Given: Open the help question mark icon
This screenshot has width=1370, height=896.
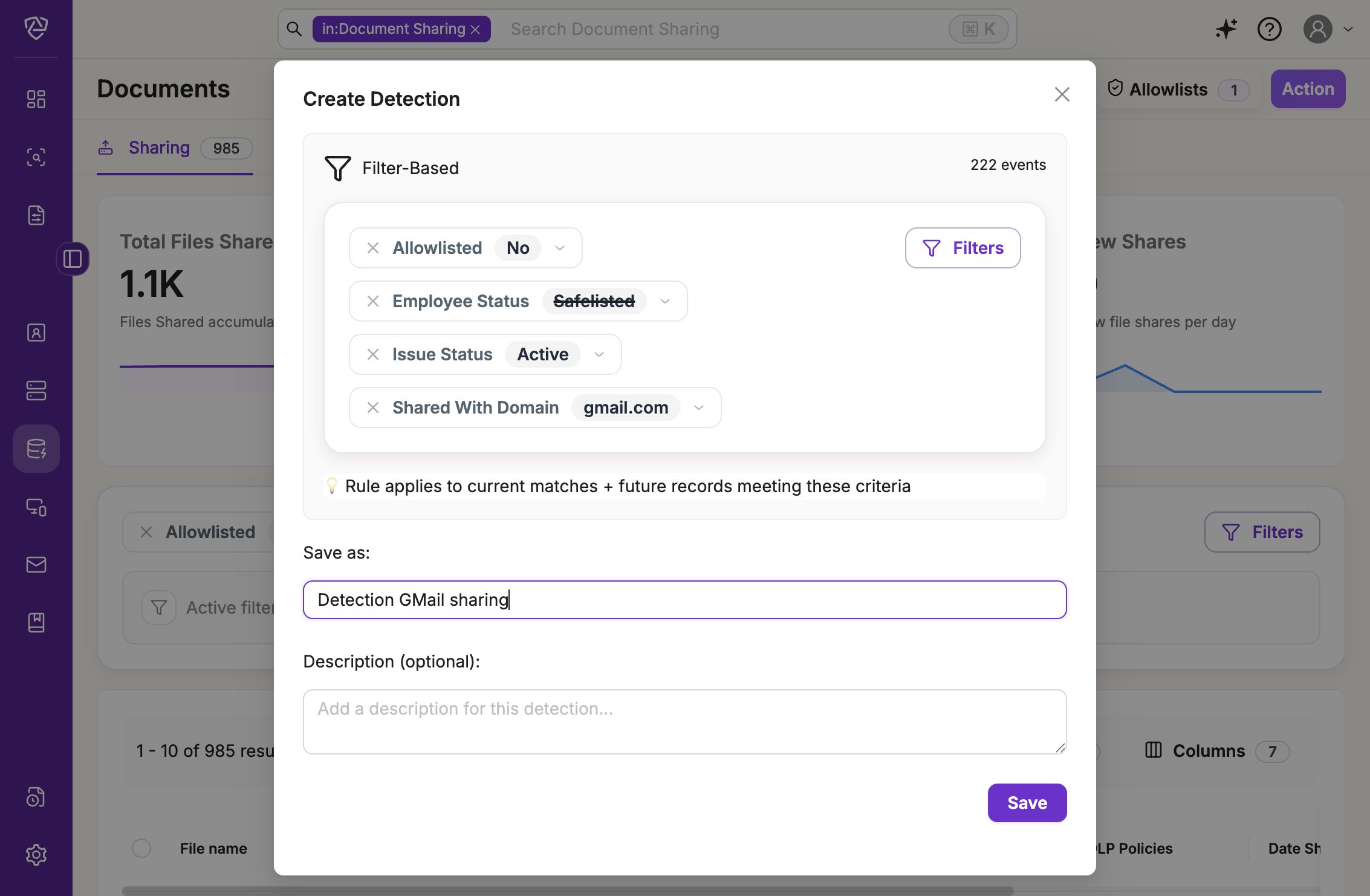Looking at the screenshot, I should [x=1269, y=28].
